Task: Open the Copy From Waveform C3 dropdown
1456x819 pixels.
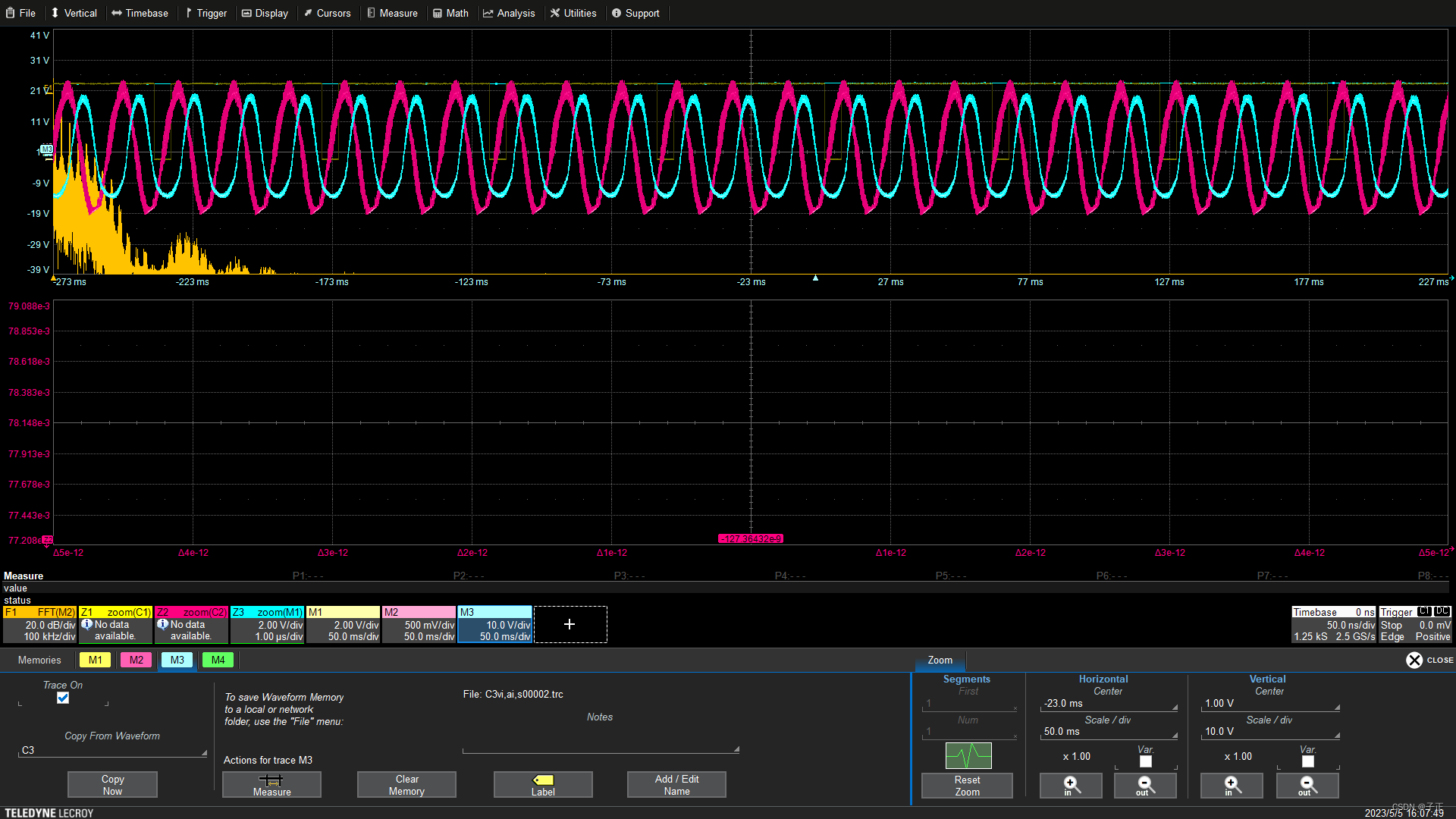Action: 112,751
